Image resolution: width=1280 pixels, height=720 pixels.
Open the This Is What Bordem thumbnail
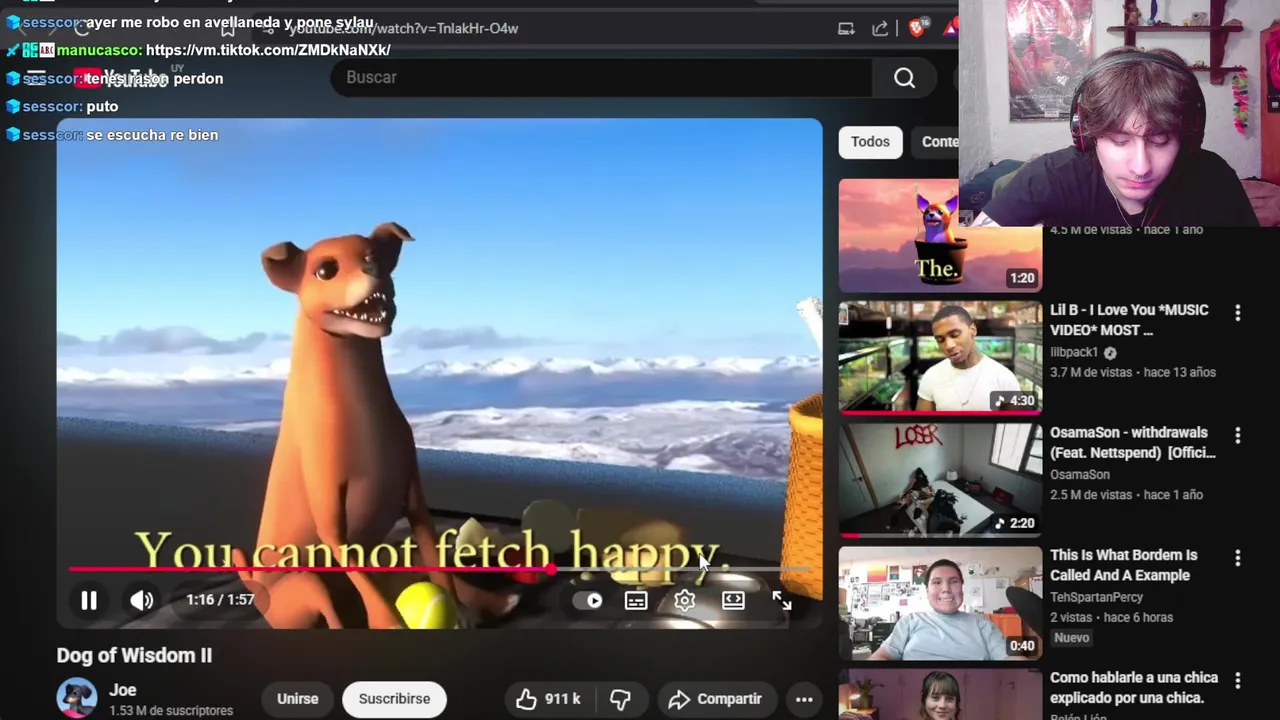(x=940, y=603)
